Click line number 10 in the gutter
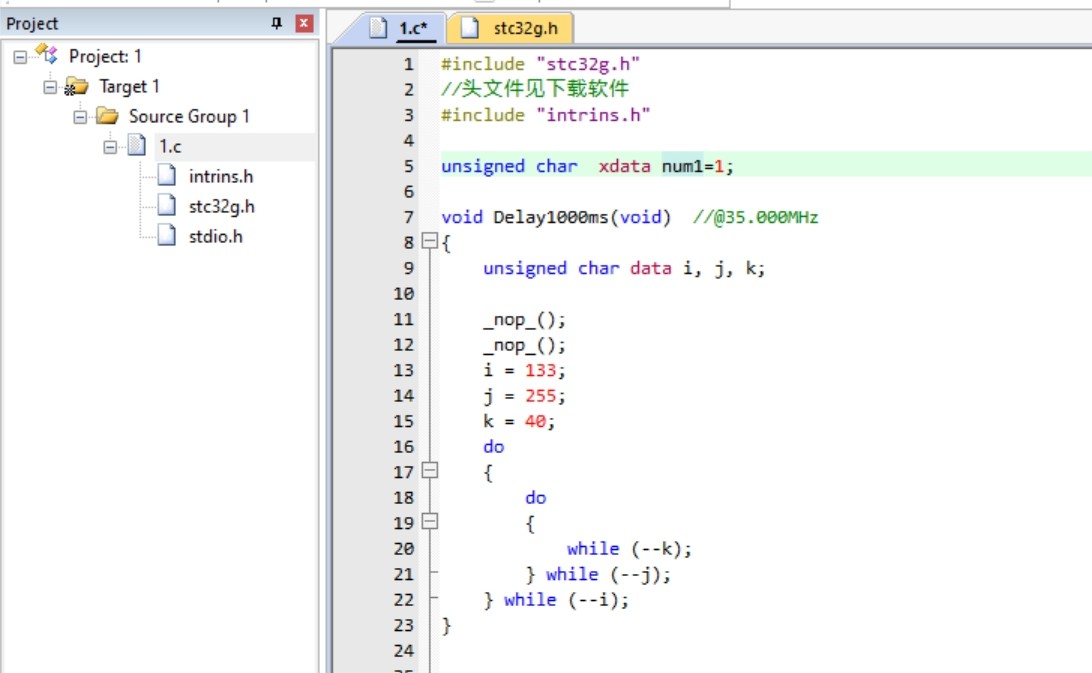1092x673 pixels. (404, 294)
